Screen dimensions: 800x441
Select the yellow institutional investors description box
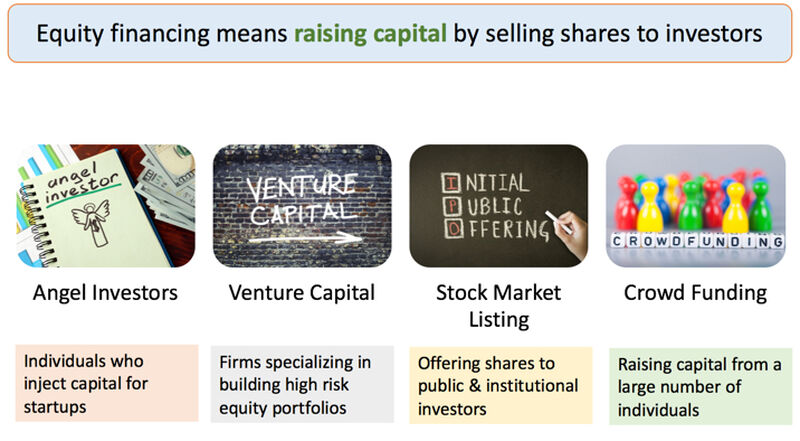click(x=501, y=385)
